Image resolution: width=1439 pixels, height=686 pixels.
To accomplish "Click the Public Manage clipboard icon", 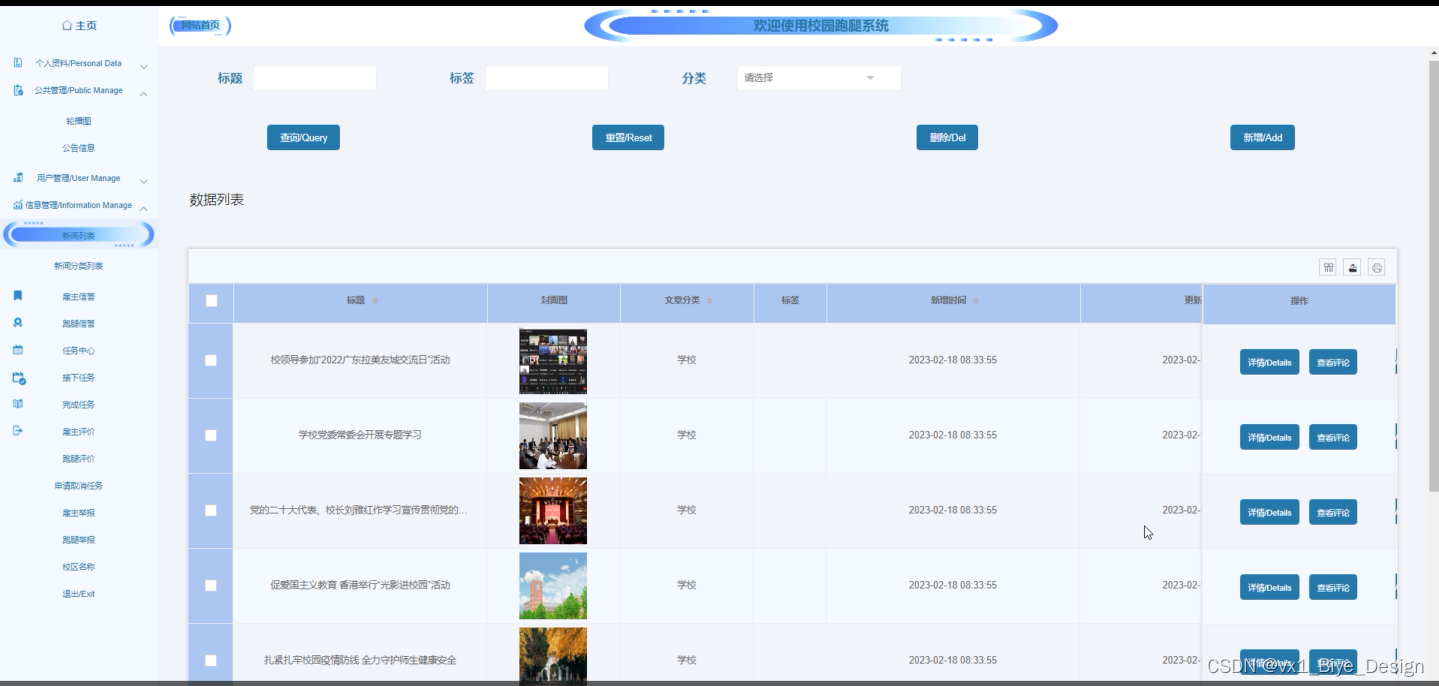I will click(x=18, y=90).
